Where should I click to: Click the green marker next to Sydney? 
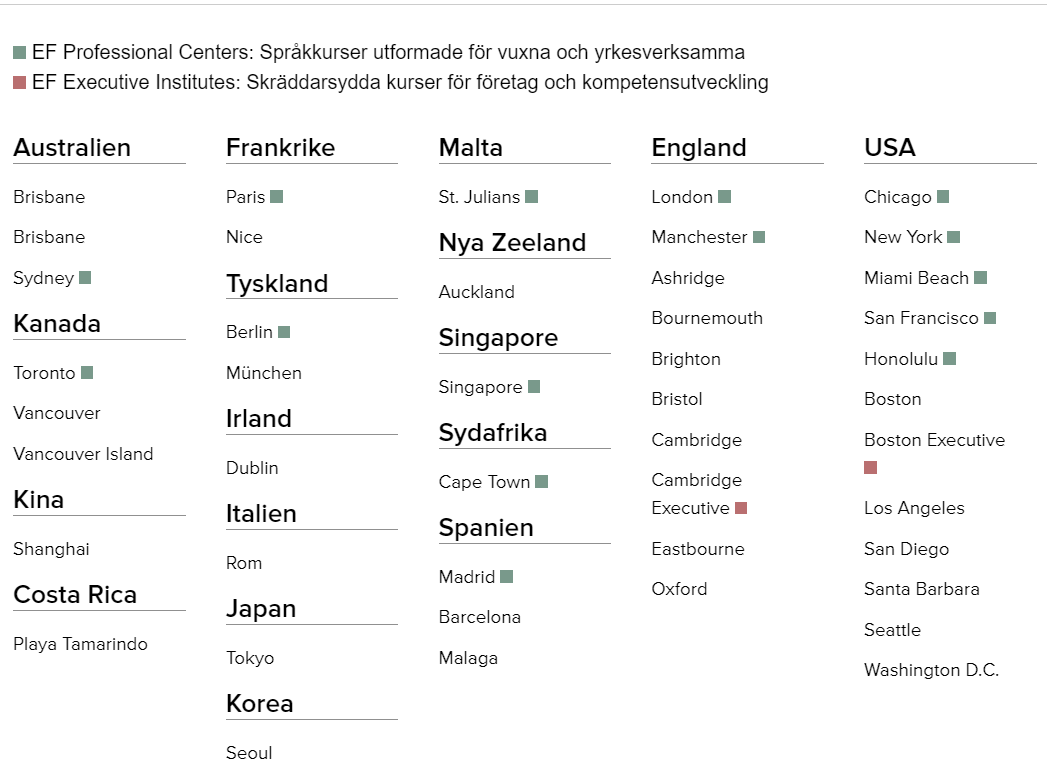(x=85, y=278)
